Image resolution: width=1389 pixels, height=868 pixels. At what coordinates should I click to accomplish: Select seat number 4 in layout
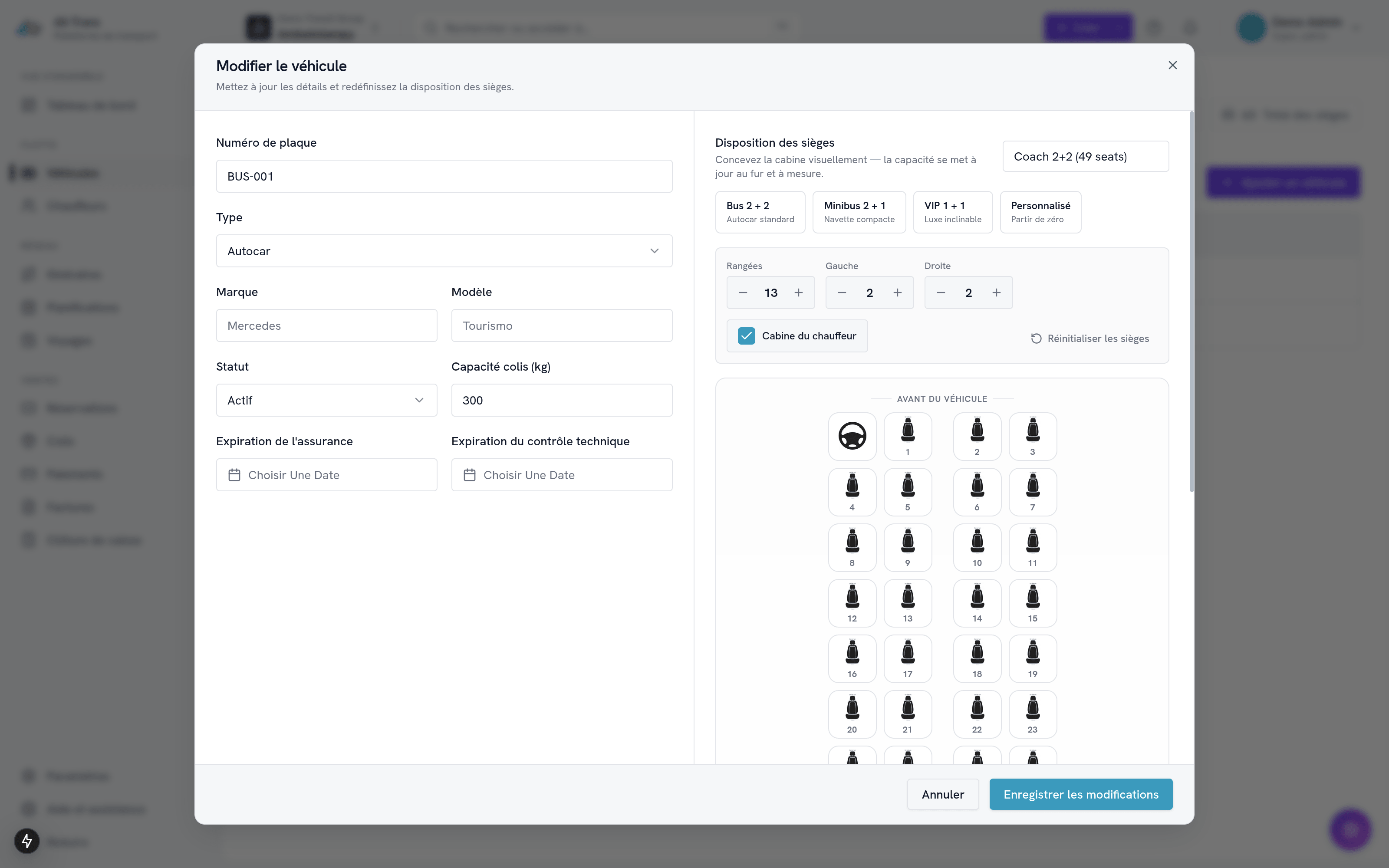(x=852, y=492)
